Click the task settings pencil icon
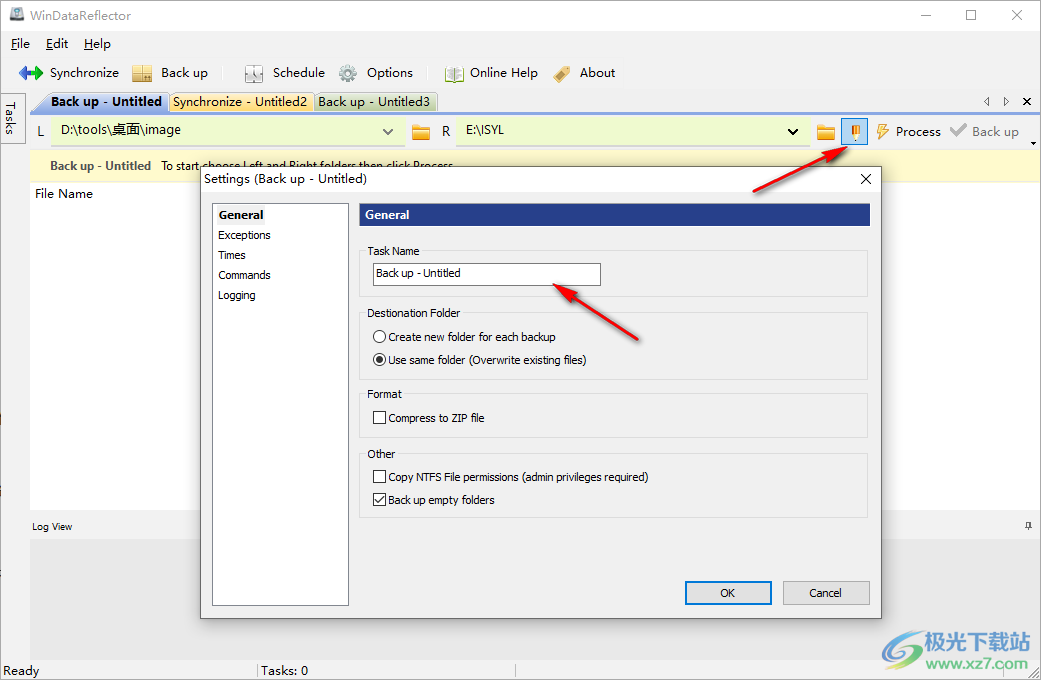Viewport: 1041px width, 680px height. pos(854,132)
